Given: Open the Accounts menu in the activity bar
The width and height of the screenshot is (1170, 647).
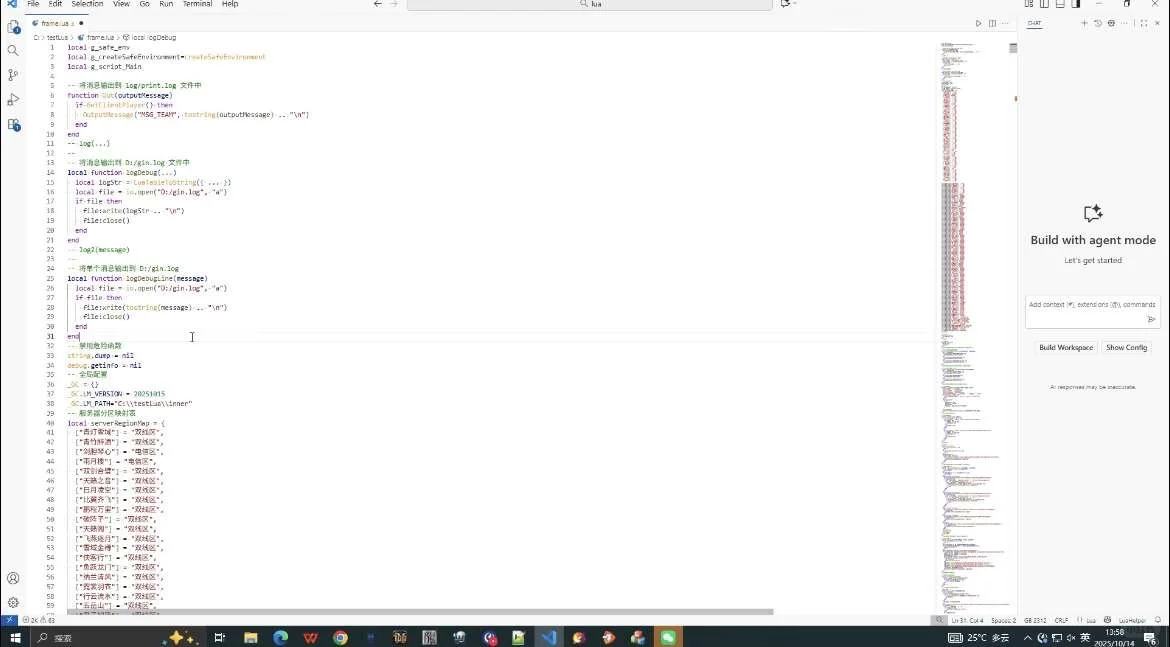Looking at the screenshot, I should click(13, 578).
